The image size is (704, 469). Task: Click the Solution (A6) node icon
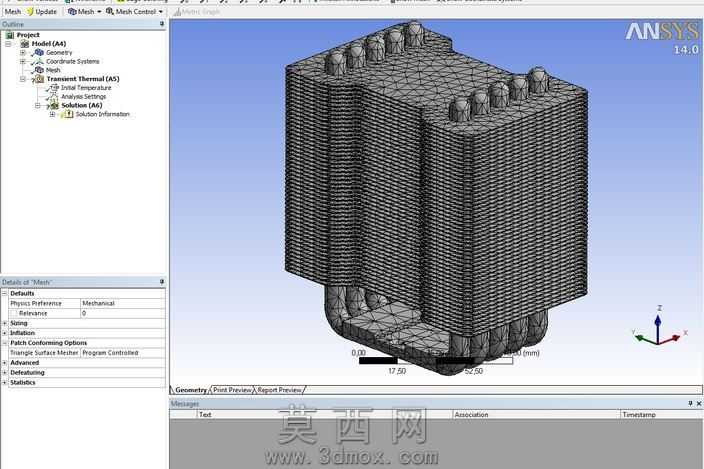tap(54, 105)
